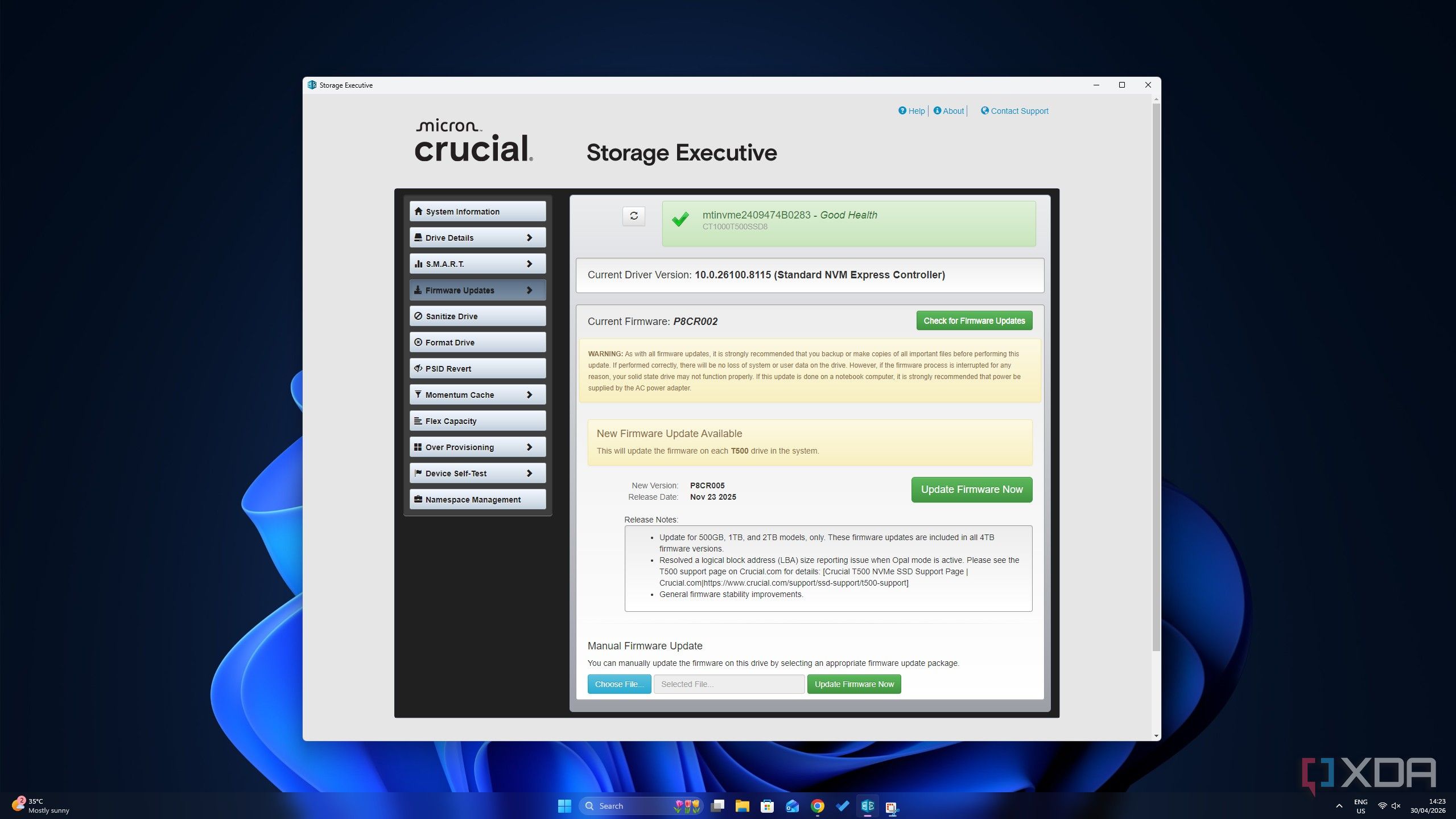Open the PSID Revert menu item
Viewport: 1456px width, 819px height.
477,368
